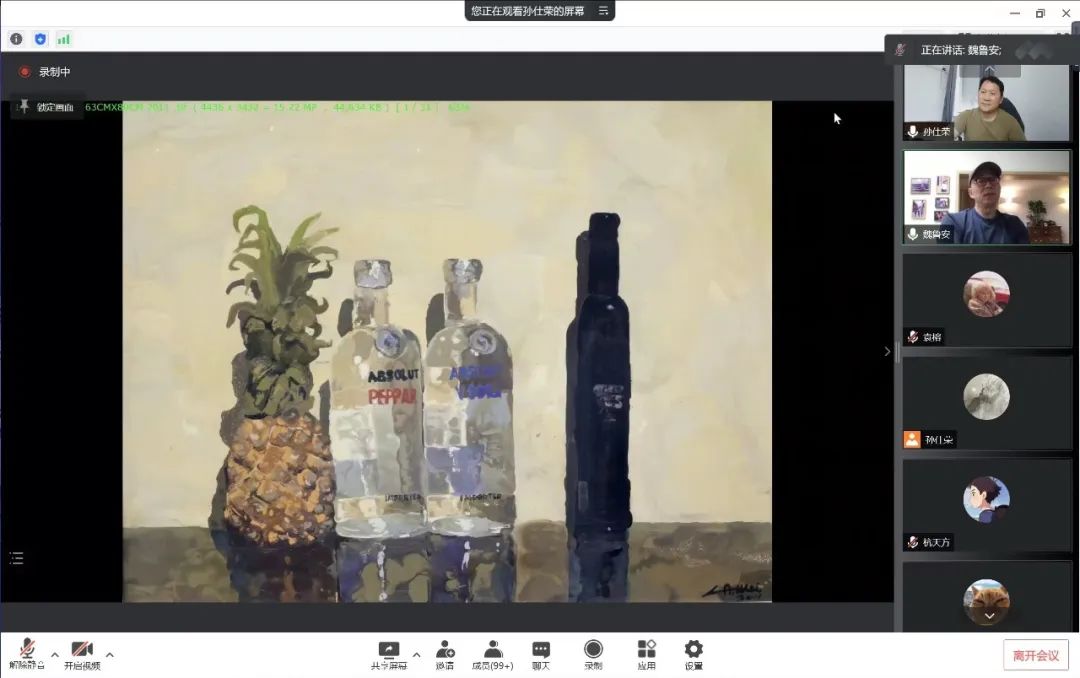Click the Share Screen (共享屏幕) button
This screenshot has height=678, width=1080.
389,653
